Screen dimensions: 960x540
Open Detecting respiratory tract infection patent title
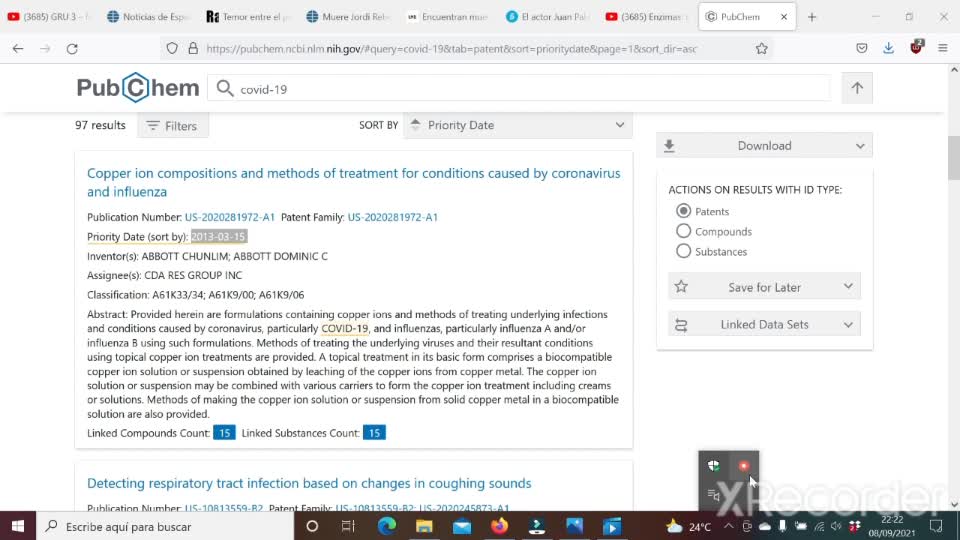309,482
